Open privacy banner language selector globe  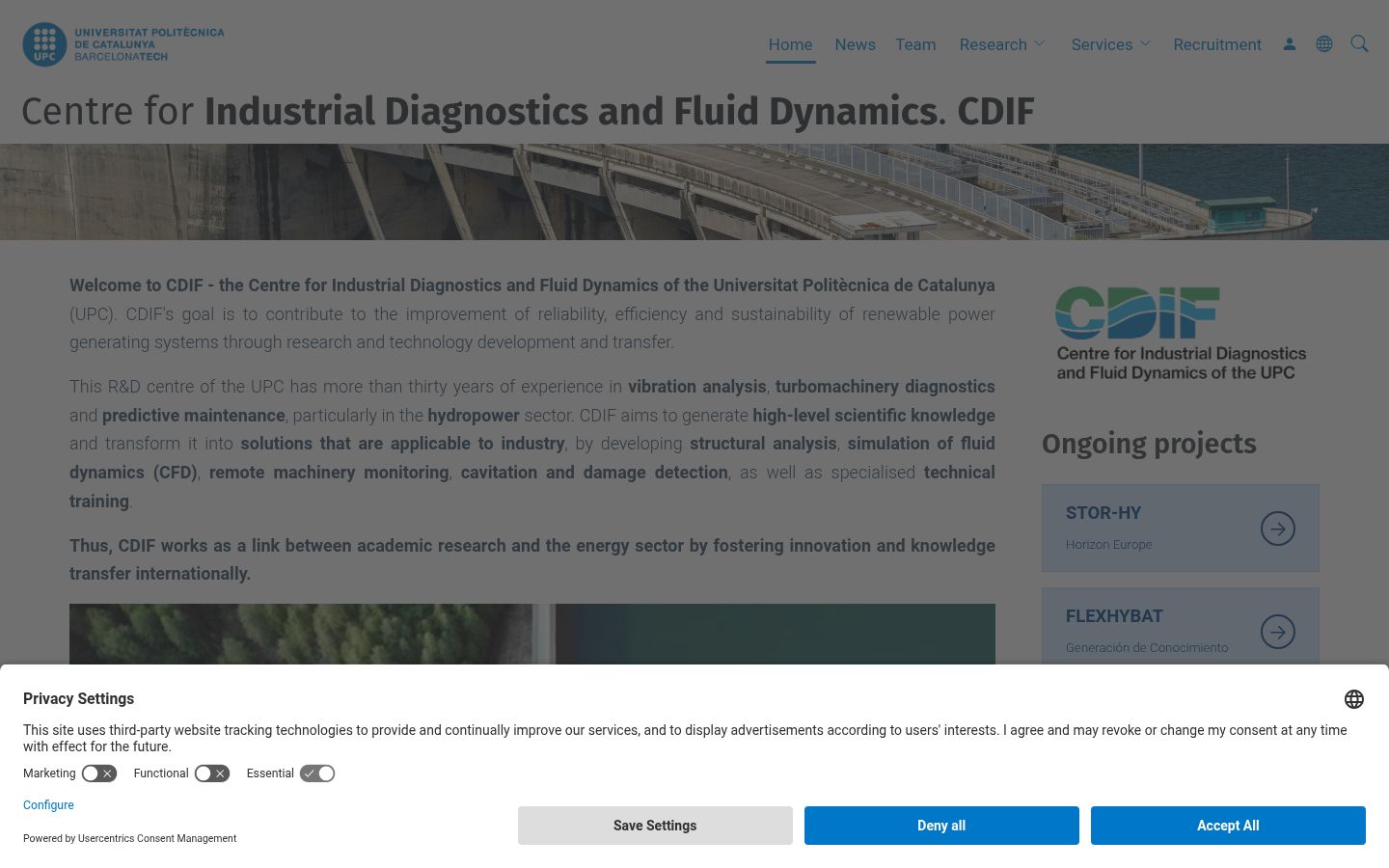(x=1354, y=699)
